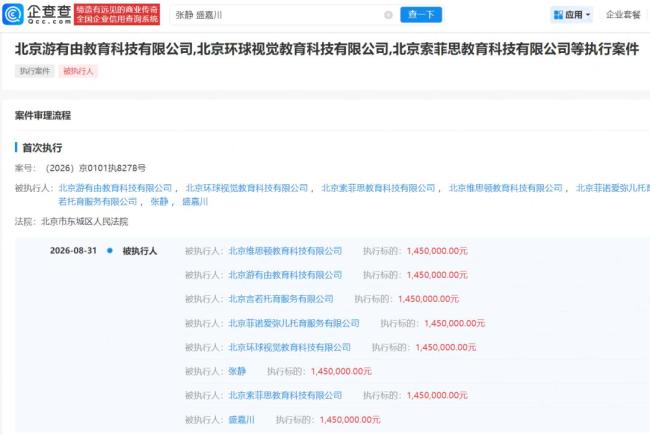Screen dimensions: 650x435
Task: Click the 案件审理流程 heading
Action: point(43,115)
